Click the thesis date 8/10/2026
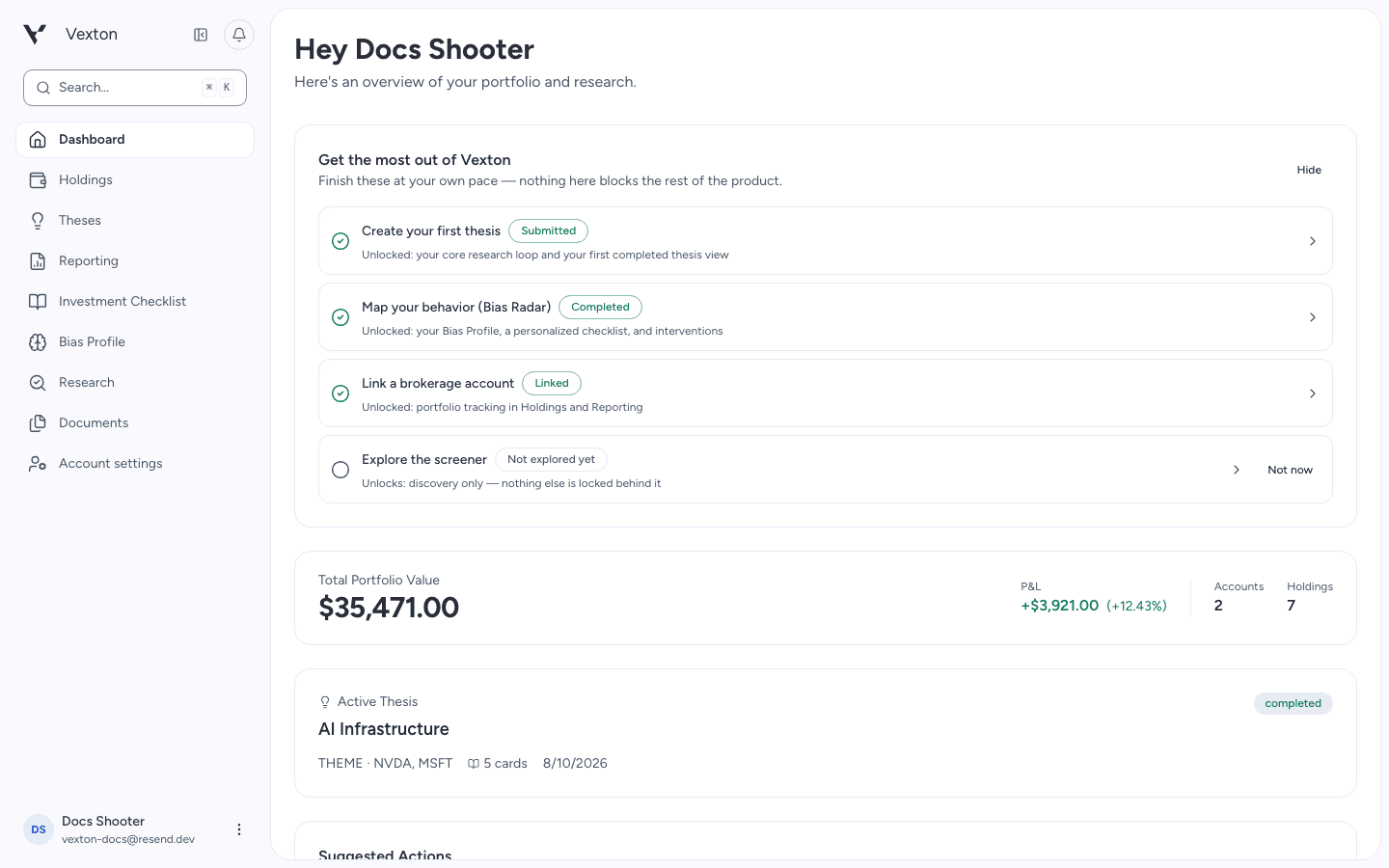Image resolution: width=1389 pixels, height=868 pixels. [x=575, y=764]
